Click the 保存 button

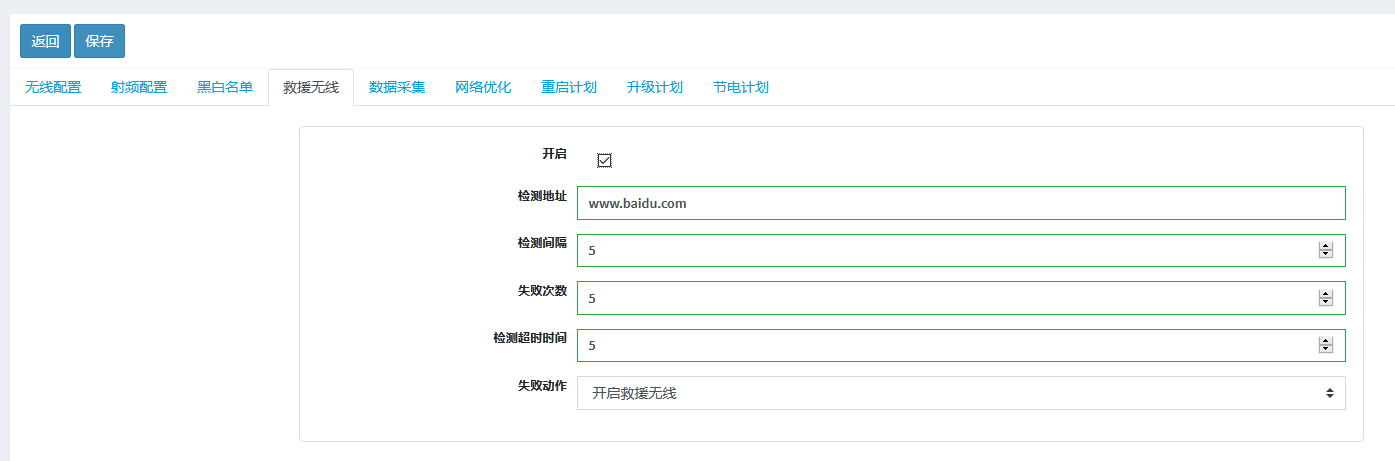click(99, 41)
